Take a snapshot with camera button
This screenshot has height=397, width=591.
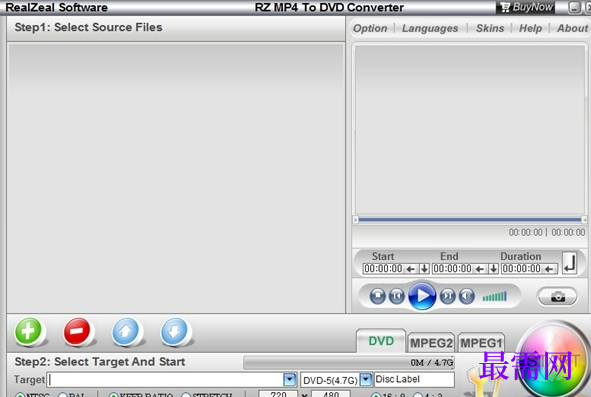click(557, 297)
